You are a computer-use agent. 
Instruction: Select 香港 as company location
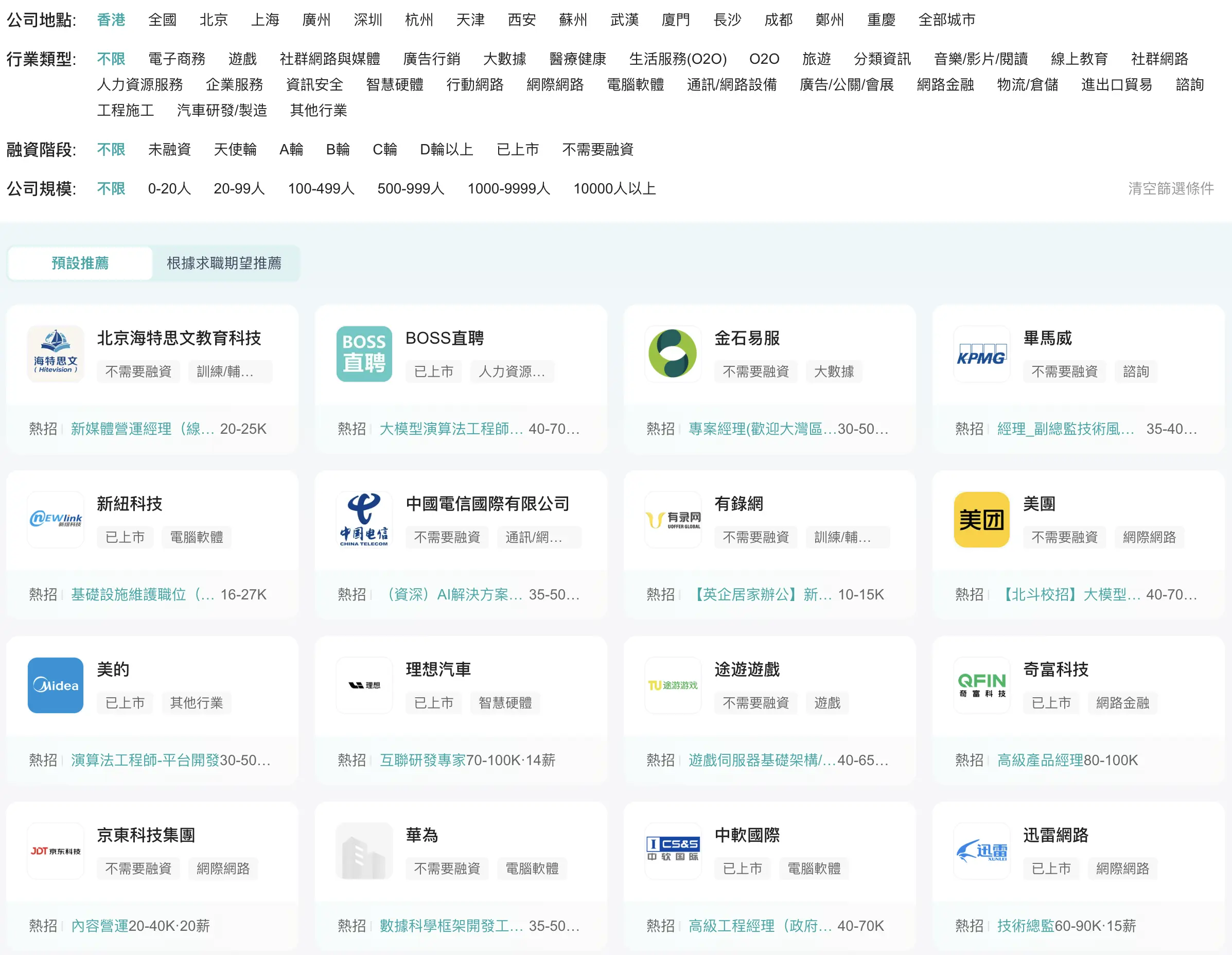111,20
